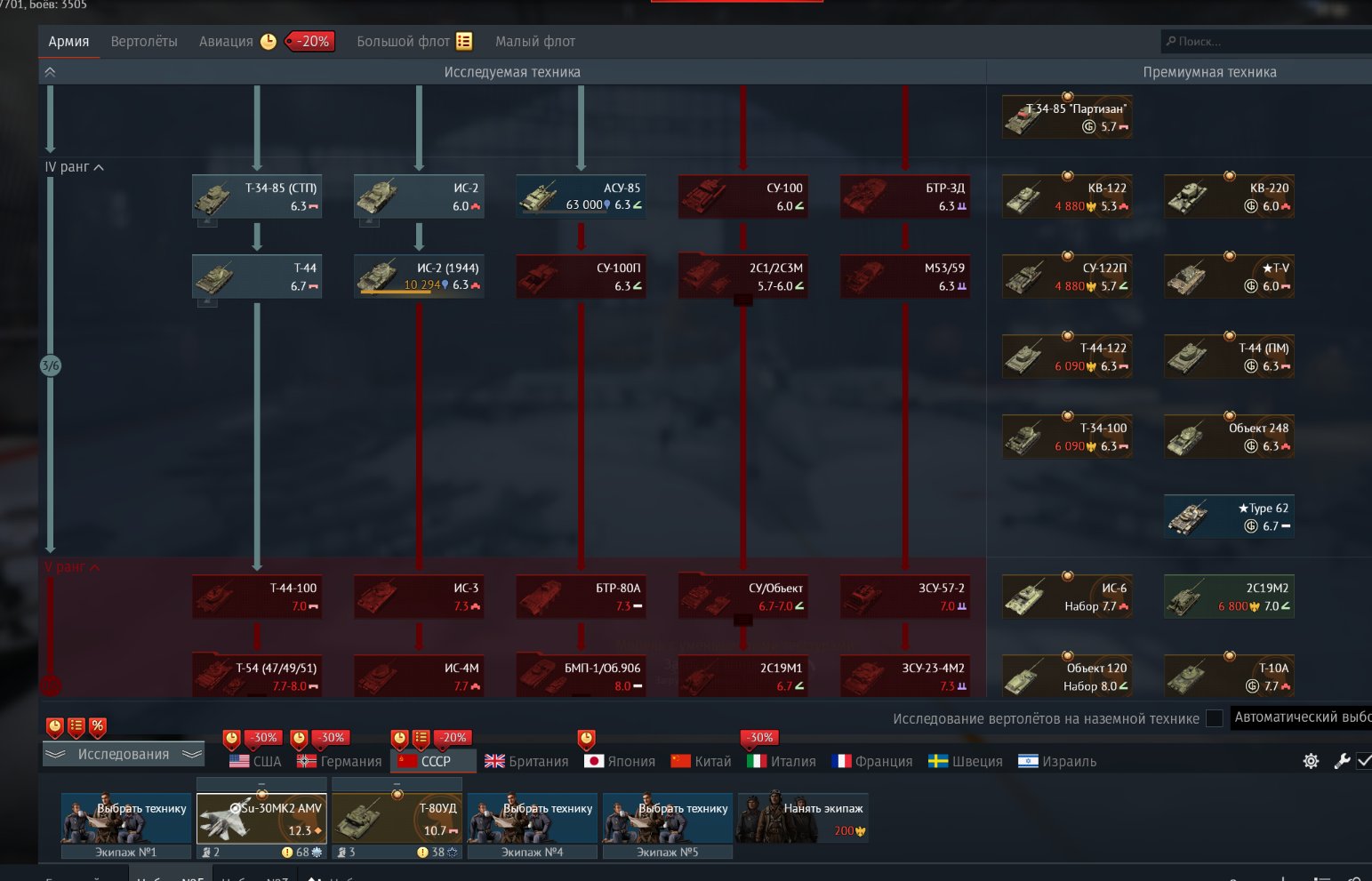The height and width of the screenshot is (881, 1372).
Task: Toggle the checkmark box beside the wrench
Action: click(x=1364, y=761)
